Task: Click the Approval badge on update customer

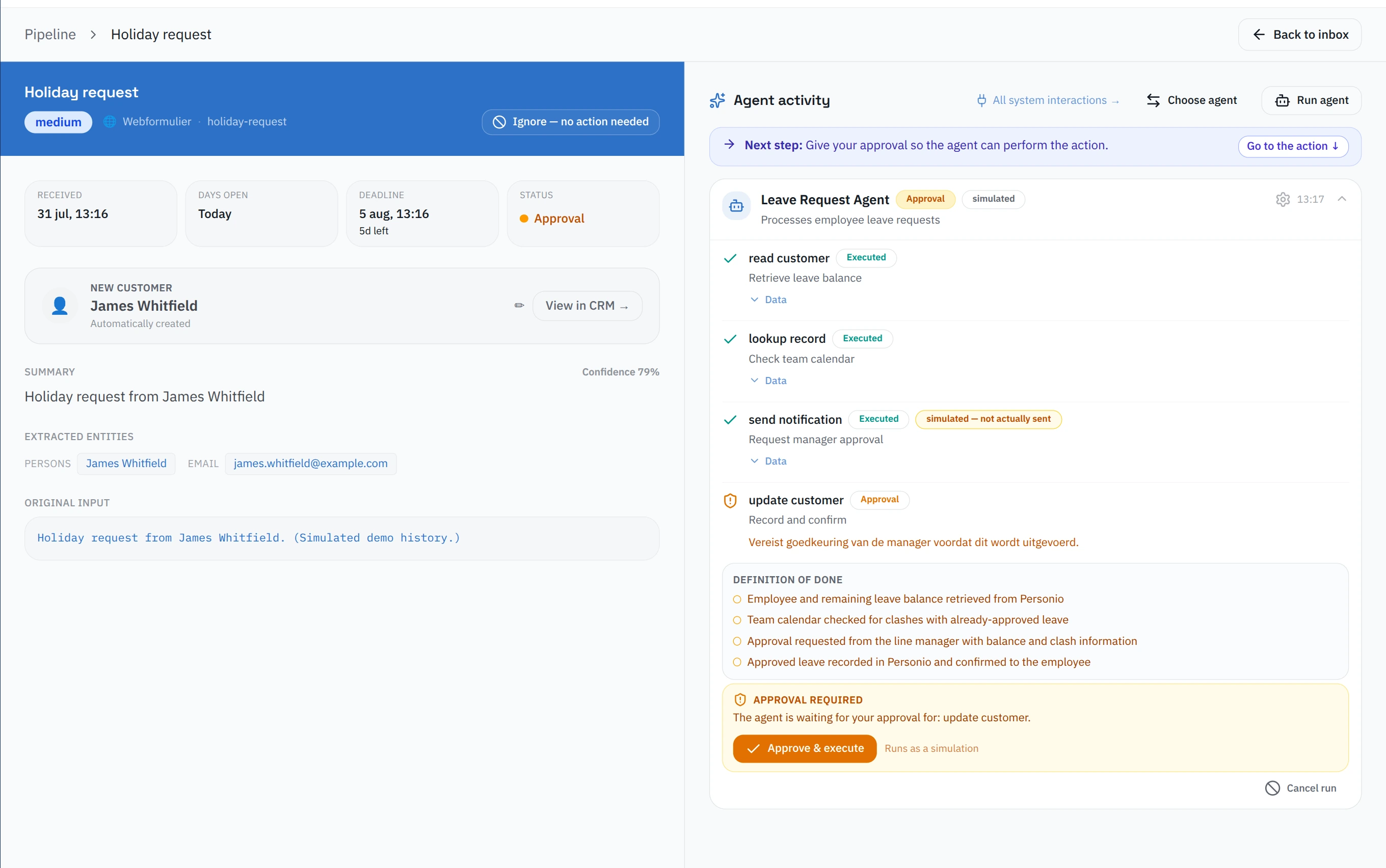Action: pyautogui.click(x=879, y=500)
